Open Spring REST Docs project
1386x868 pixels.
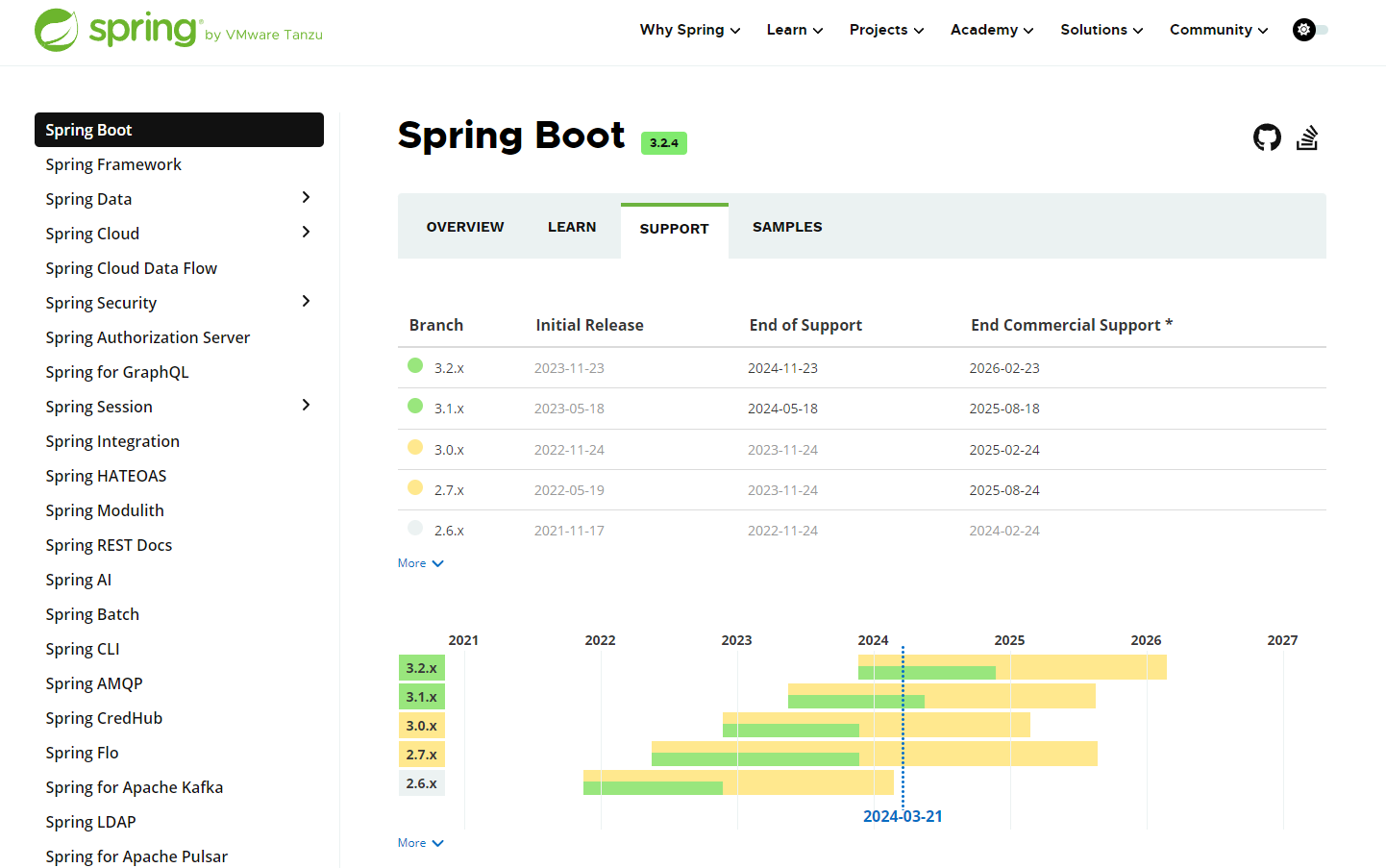109,545
